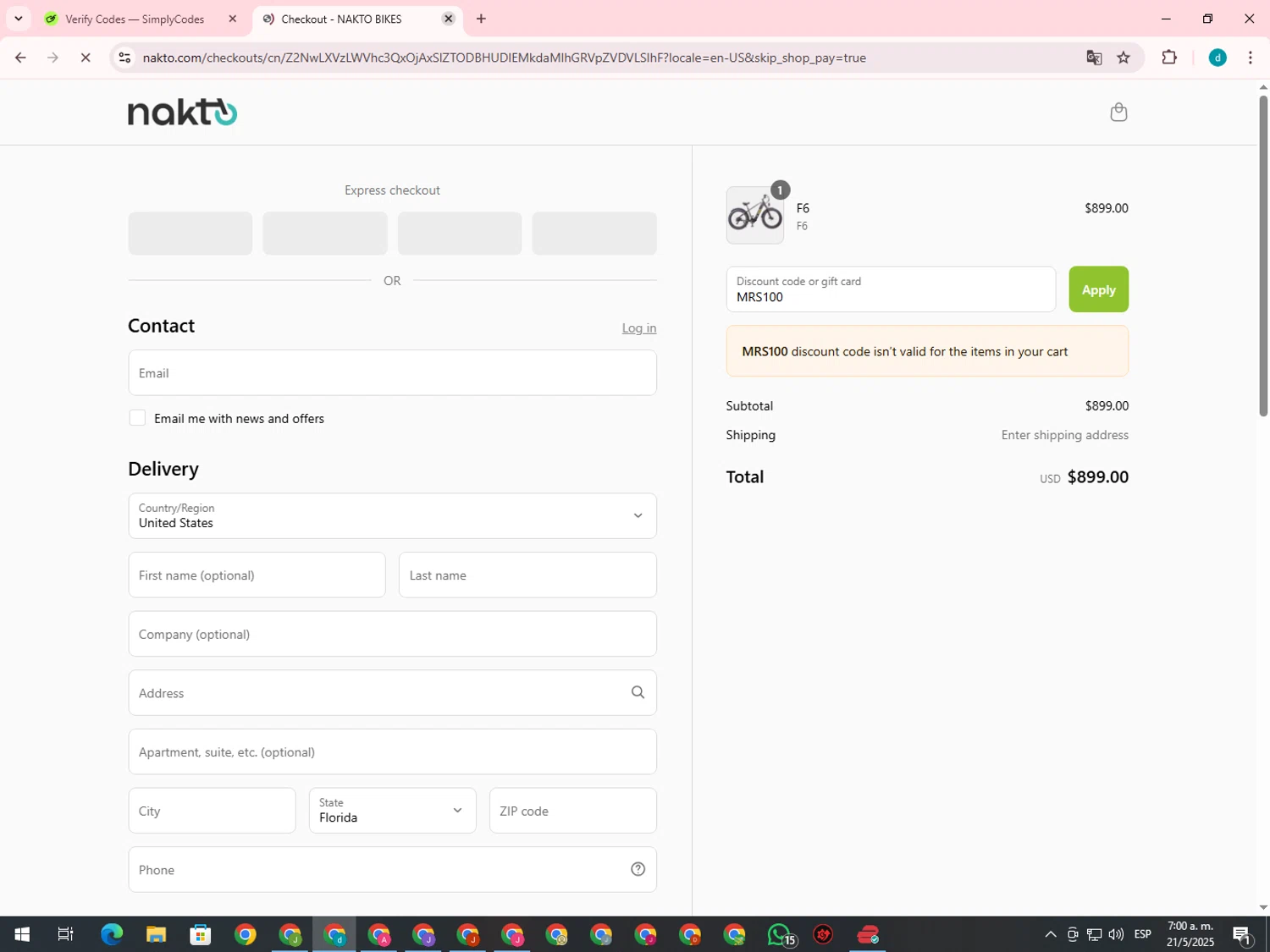Launch Microsoft Edge from taskbar

coord(112,934)
